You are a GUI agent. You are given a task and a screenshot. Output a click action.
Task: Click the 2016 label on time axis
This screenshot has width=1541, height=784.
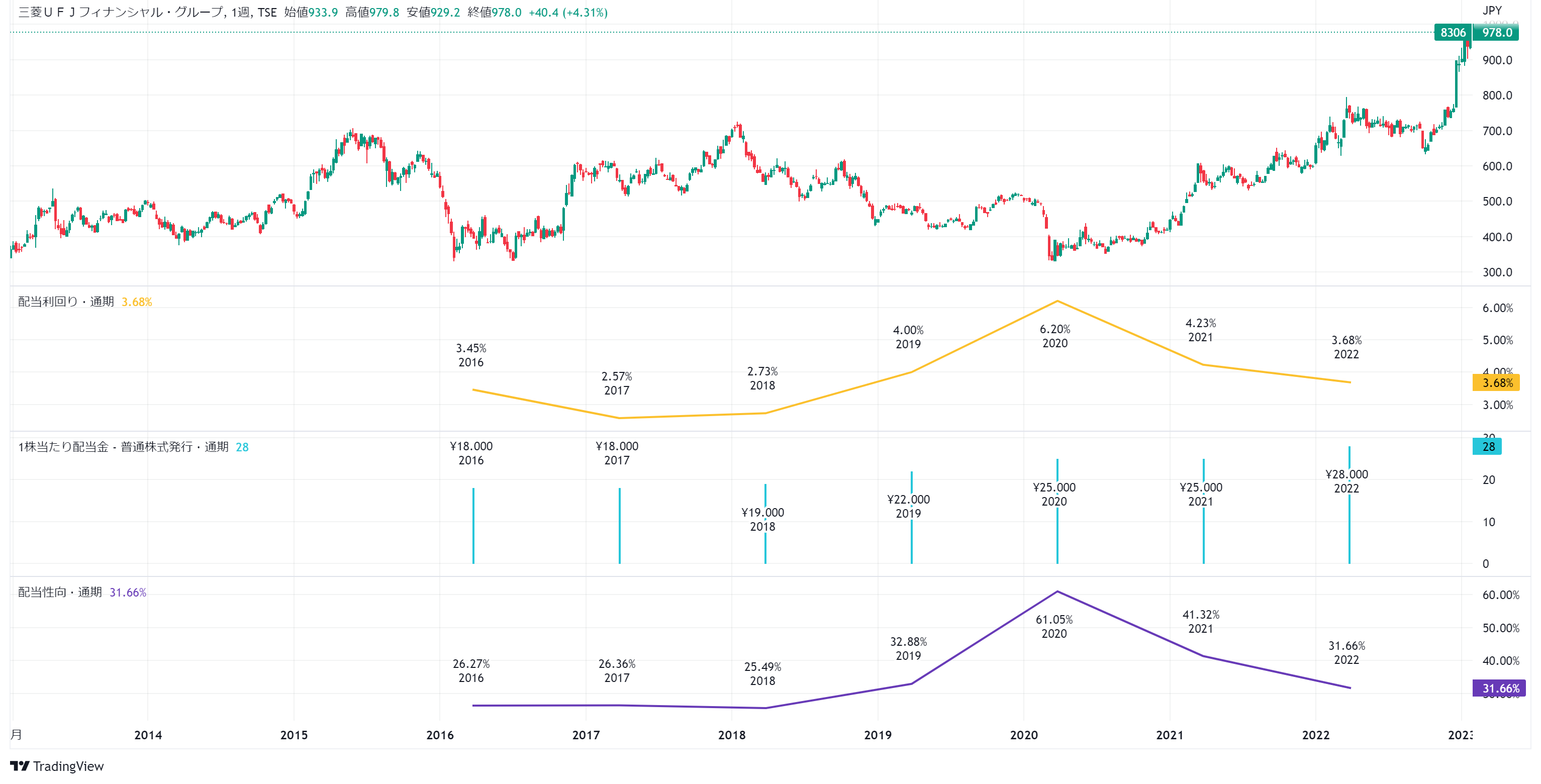[x=440, y=735]
